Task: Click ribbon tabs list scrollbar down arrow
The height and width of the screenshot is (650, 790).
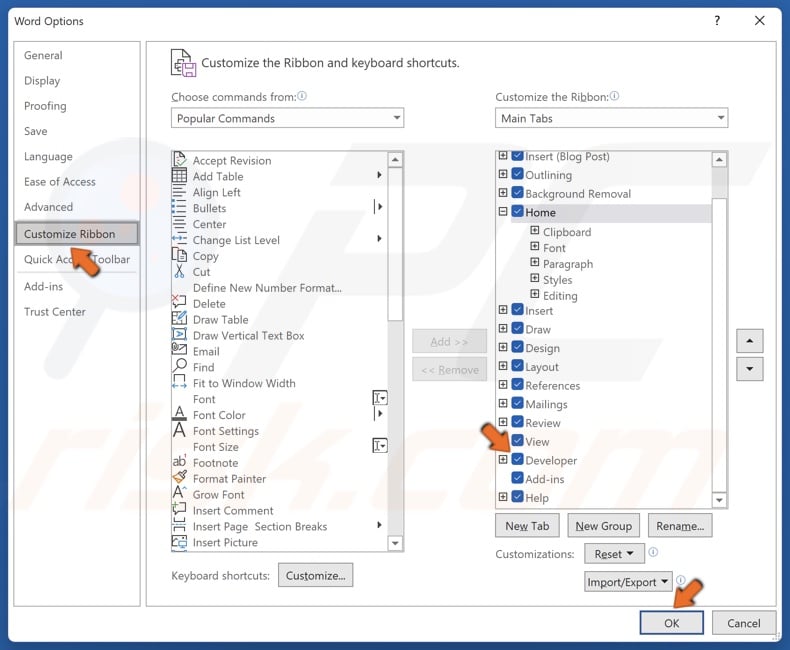Action: pos(719,499)
